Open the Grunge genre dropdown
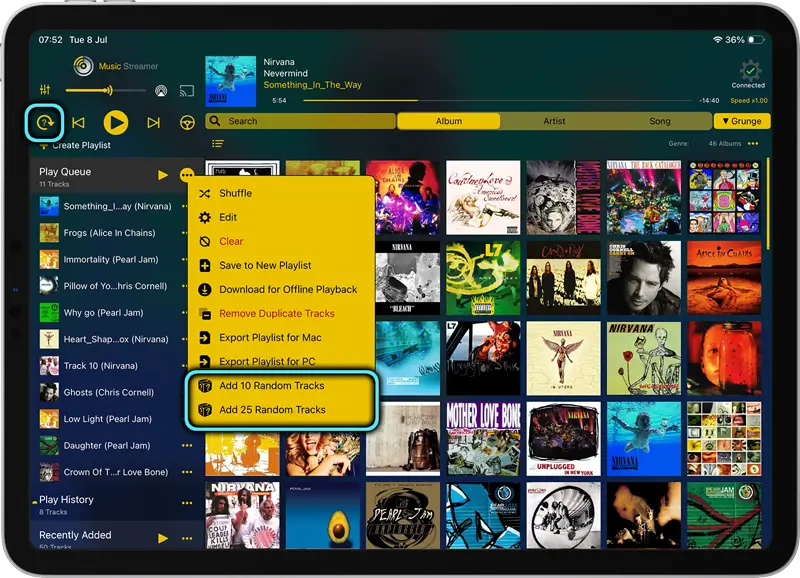800x578 pixels. click(742, 121)
